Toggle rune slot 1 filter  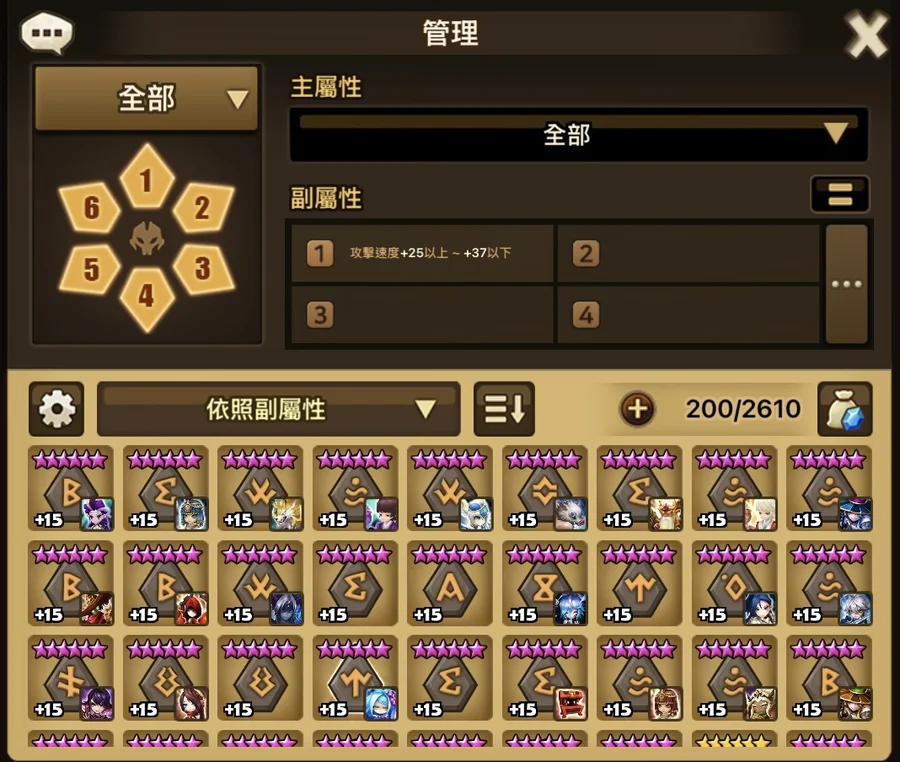pyautogui.click(x=147, y=177)
